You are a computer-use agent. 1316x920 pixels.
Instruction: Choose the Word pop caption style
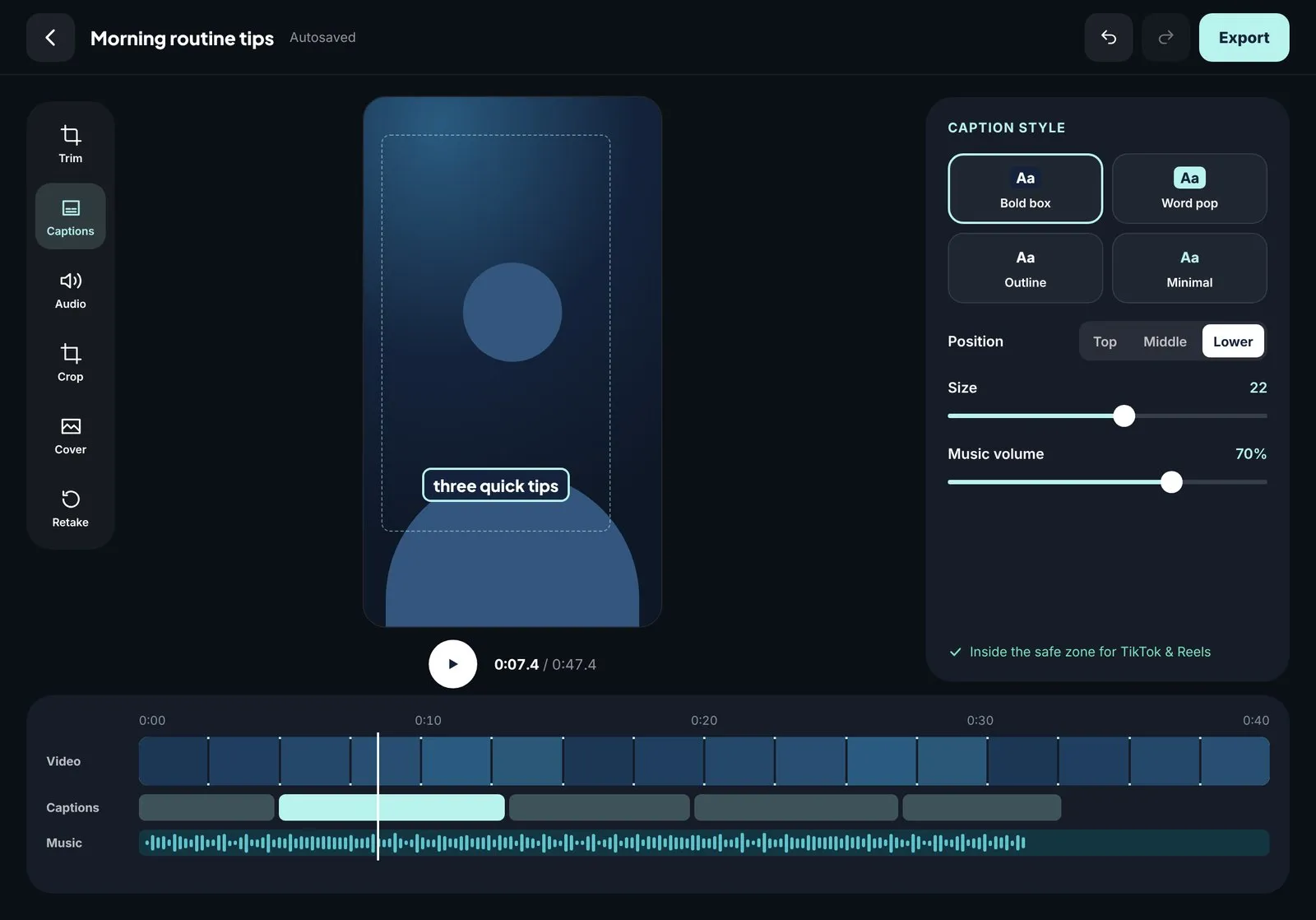(1189, 188)
